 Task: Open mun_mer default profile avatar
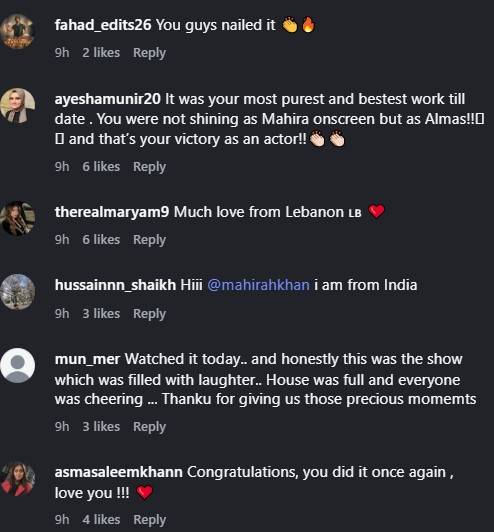[x=17, y=365]
